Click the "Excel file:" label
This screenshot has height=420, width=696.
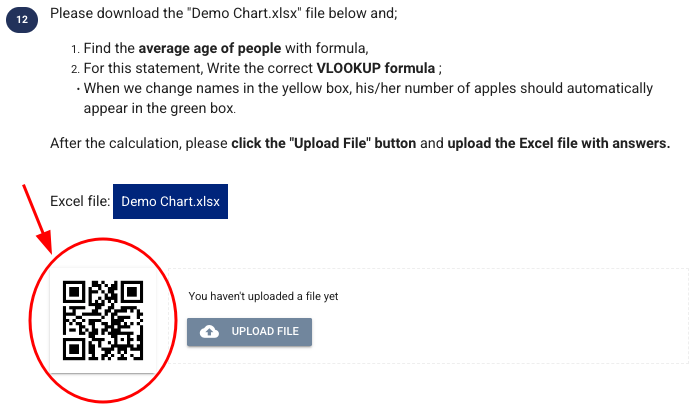click(x=80, y=201)
